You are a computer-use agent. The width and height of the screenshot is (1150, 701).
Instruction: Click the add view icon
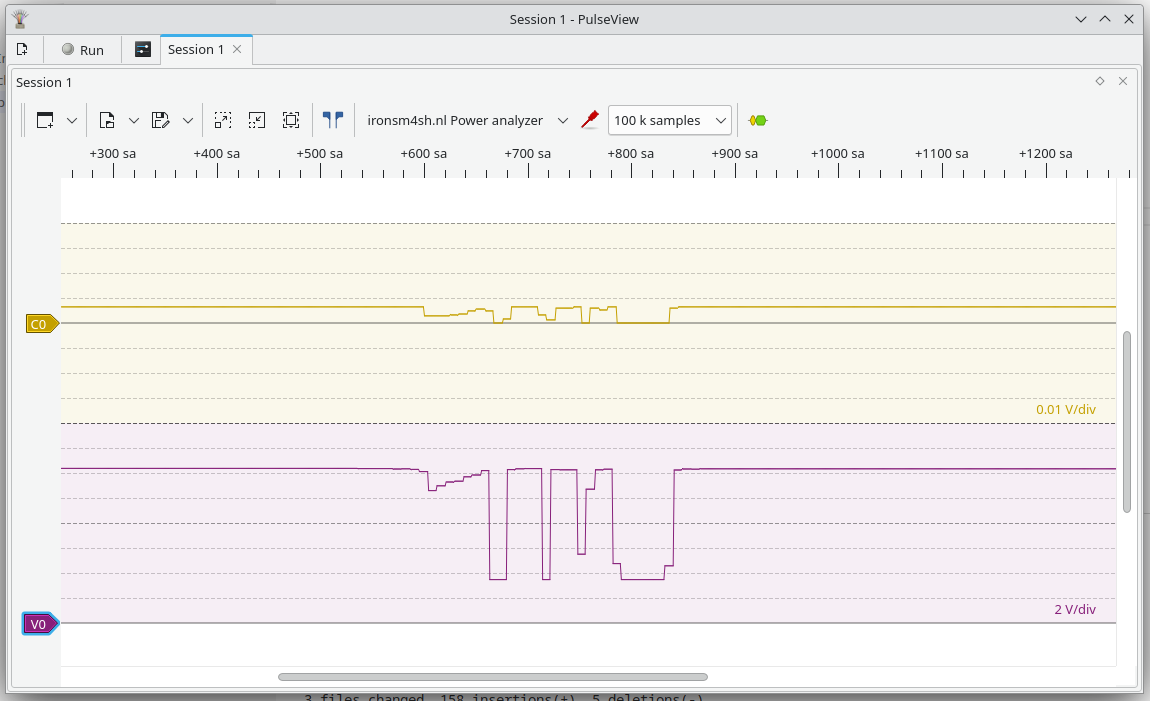pyautogui.click(x=45, y=120)
